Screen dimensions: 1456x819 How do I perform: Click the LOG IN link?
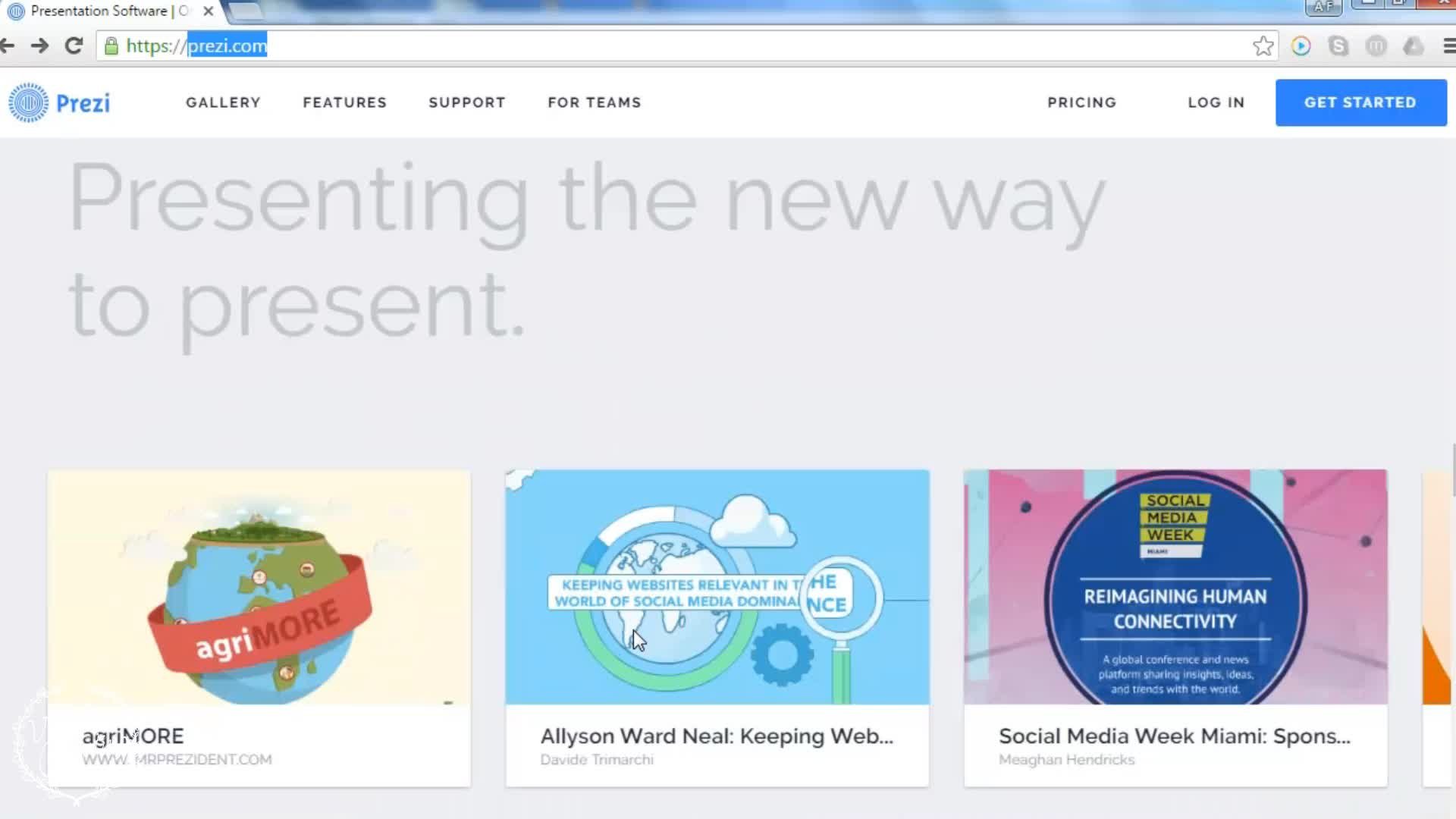tap(1216, 102)
